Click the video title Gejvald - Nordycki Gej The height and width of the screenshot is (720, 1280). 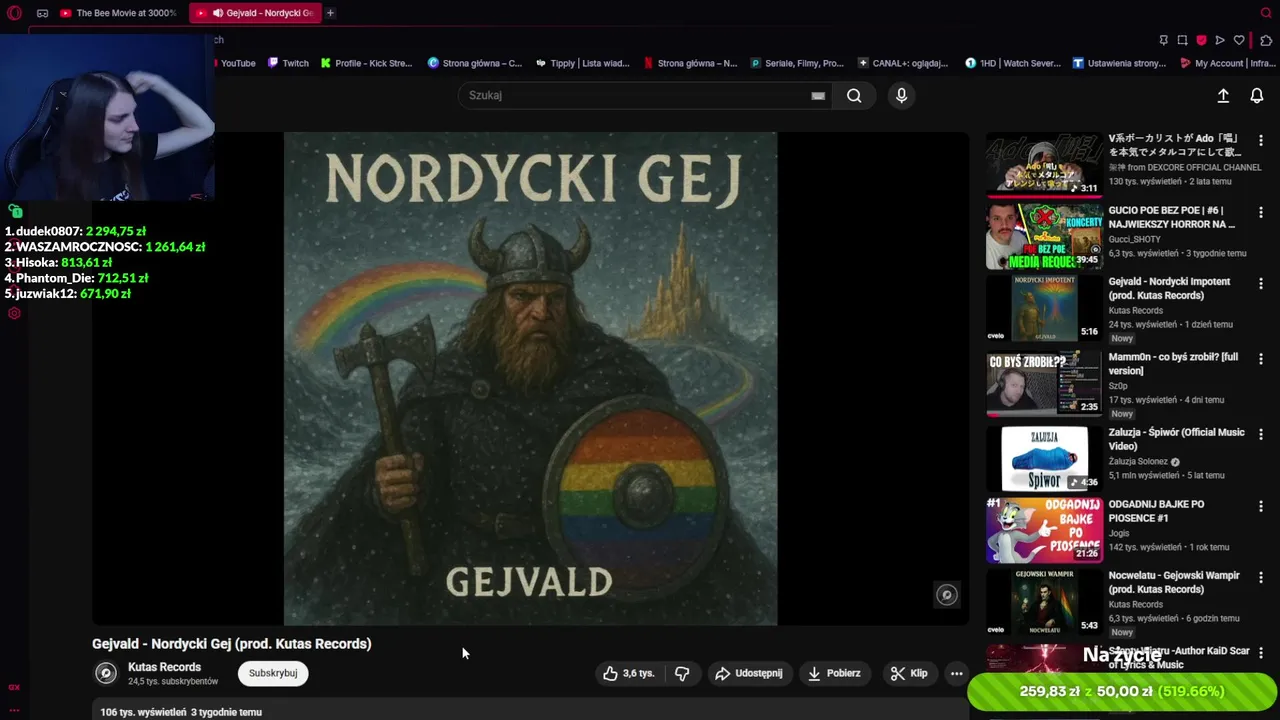(232, 644)
